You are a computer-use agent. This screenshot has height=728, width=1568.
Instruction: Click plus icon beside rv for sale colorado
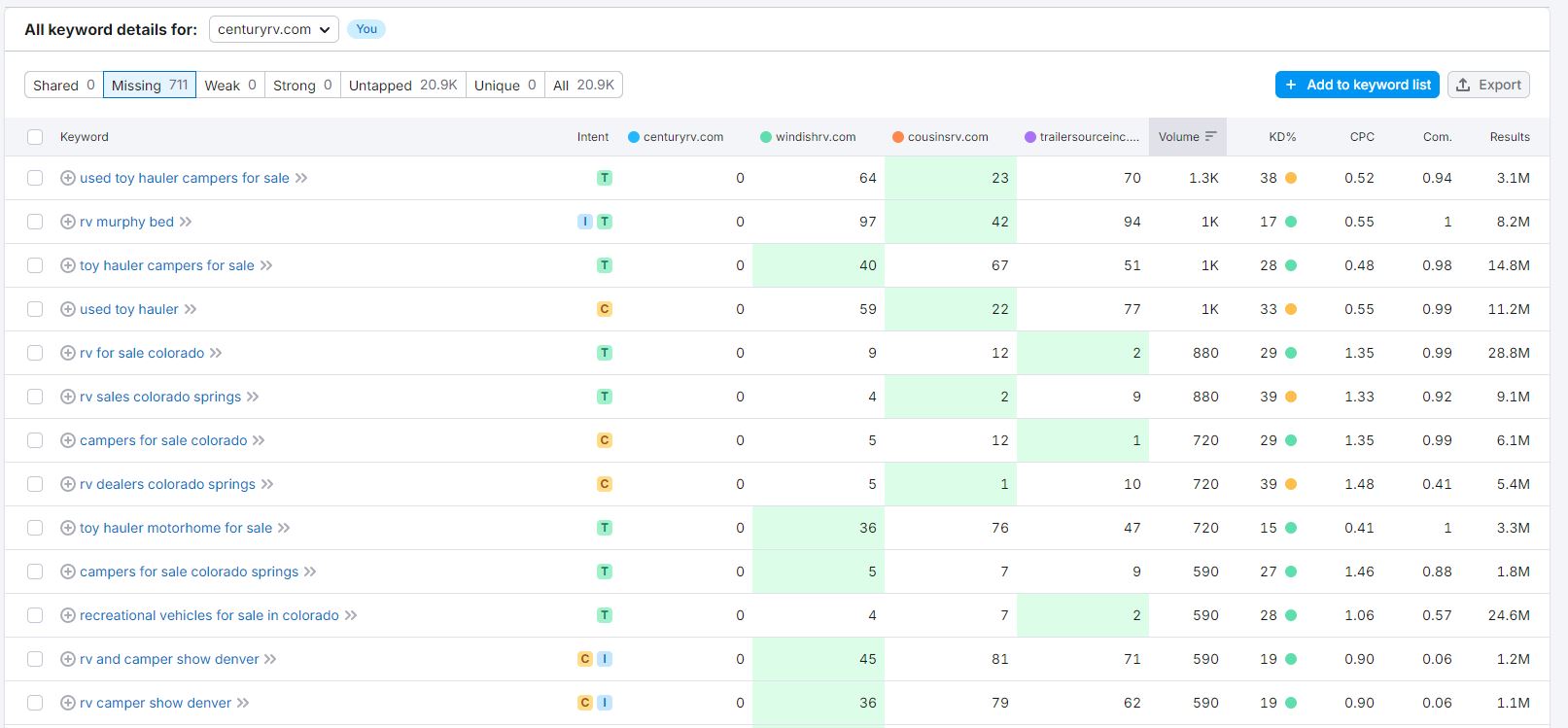tap(68, 353)
